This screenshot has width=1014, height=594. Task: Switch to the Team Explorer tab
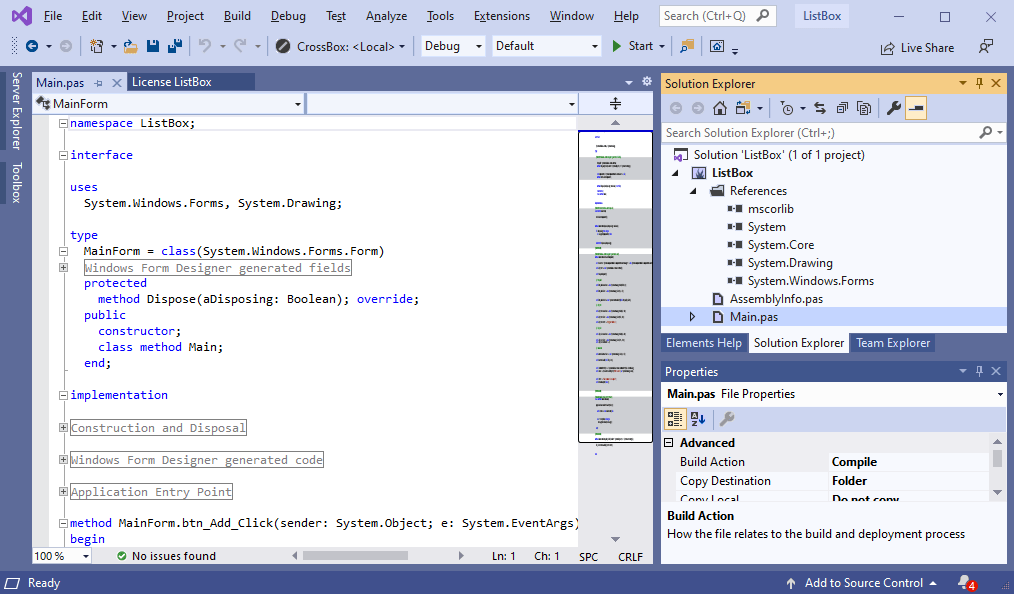click(893, 343)
